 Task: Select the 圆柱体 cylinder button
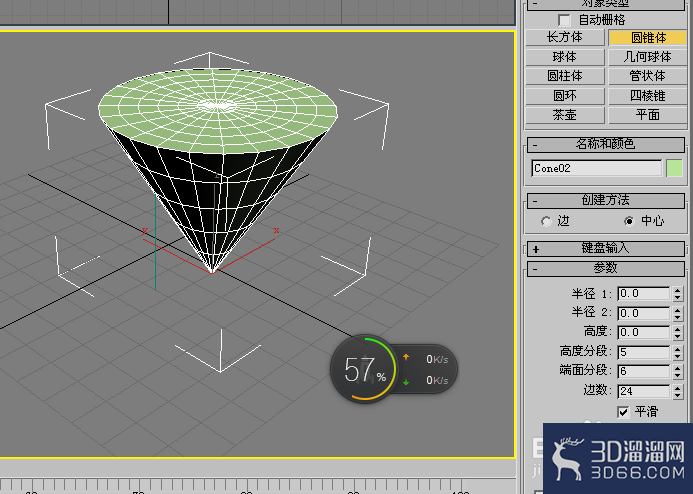(564, 76)
